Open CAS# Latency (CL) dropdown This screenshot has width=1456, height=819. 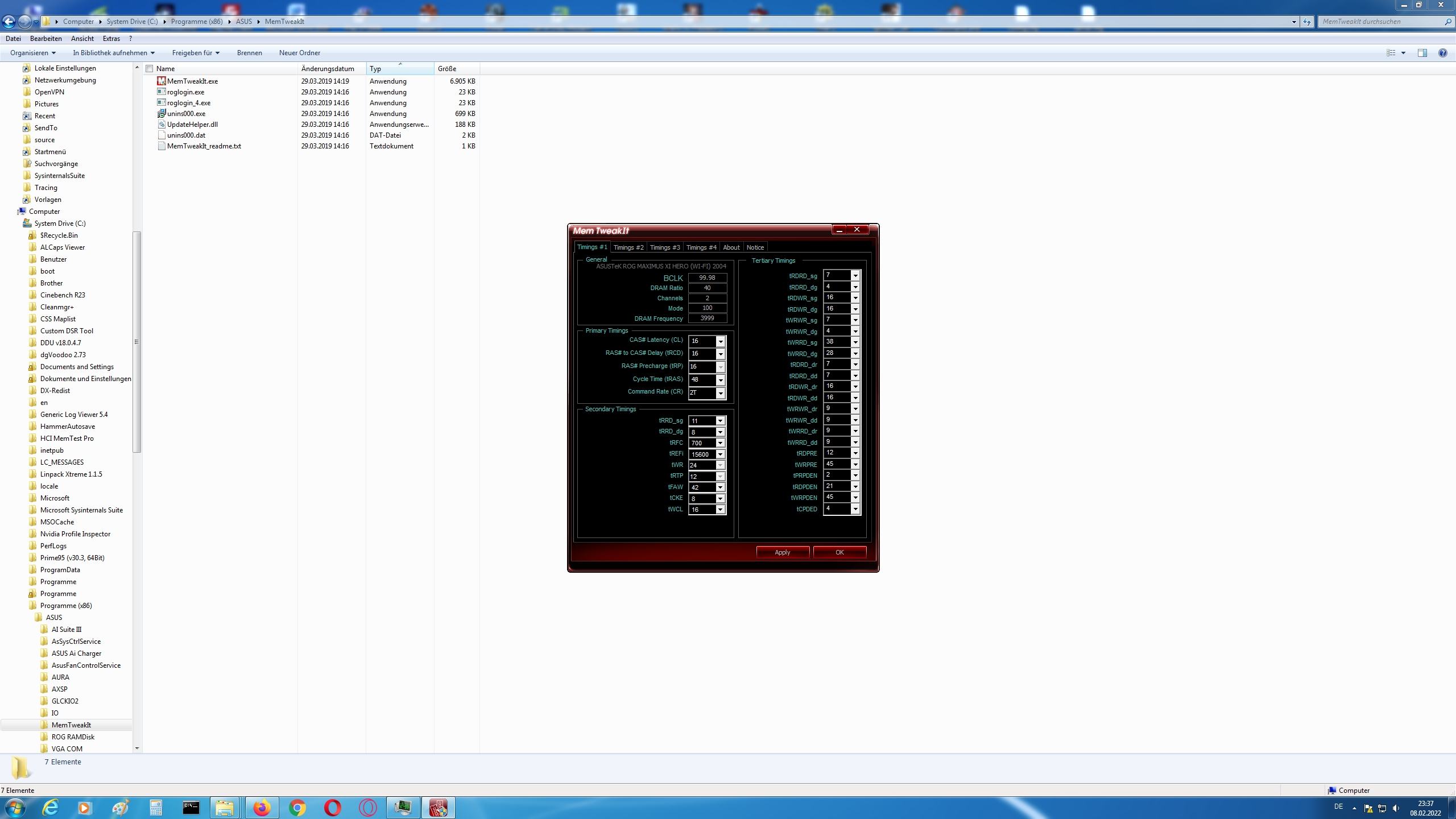click(720, 341)
